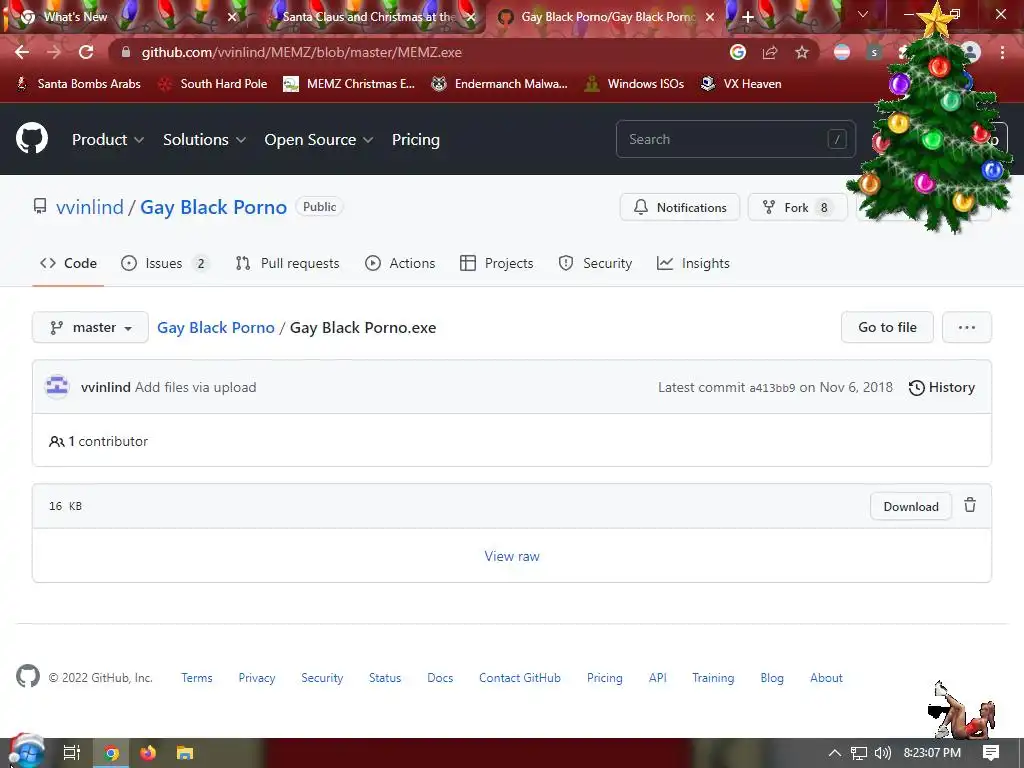Click the vvinlind avatar in commit row

57,387
